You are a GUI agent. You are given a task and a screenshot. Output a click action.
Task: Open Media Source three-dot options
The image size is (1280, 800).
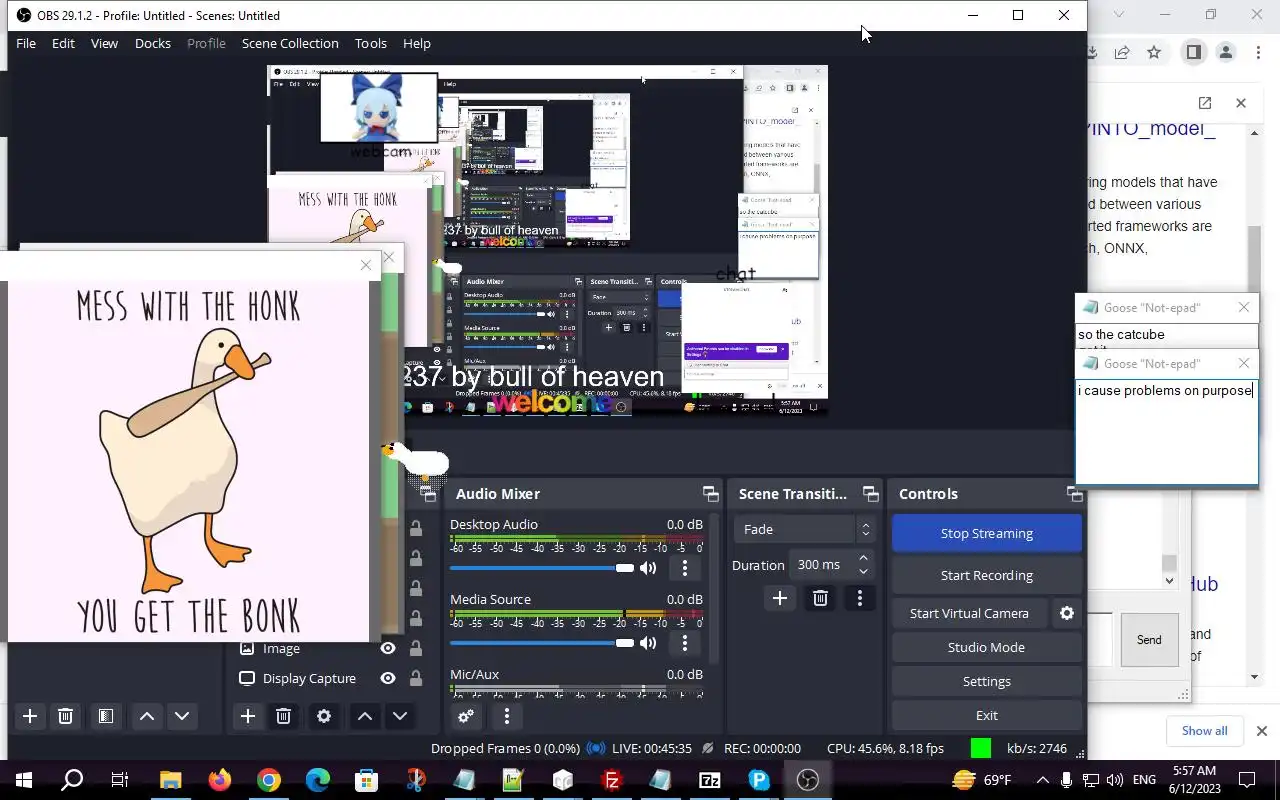pos(685,643)
